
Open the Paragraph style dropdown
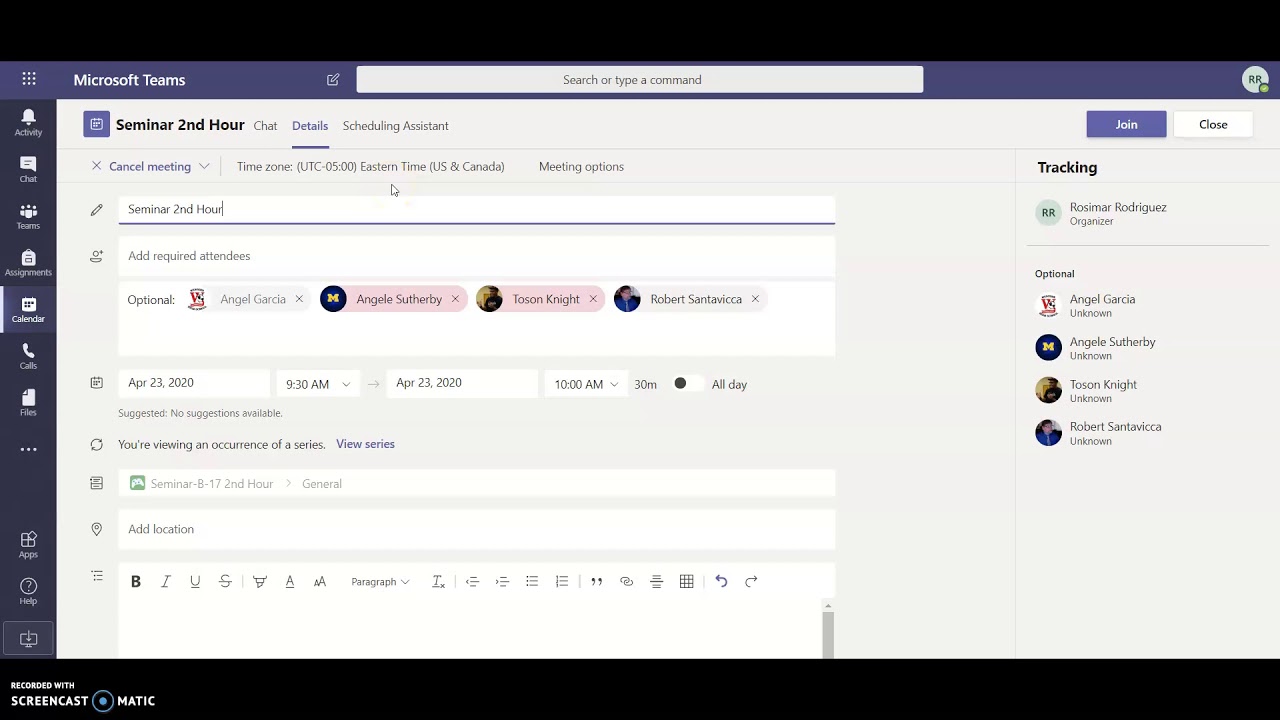coord(380,581)
